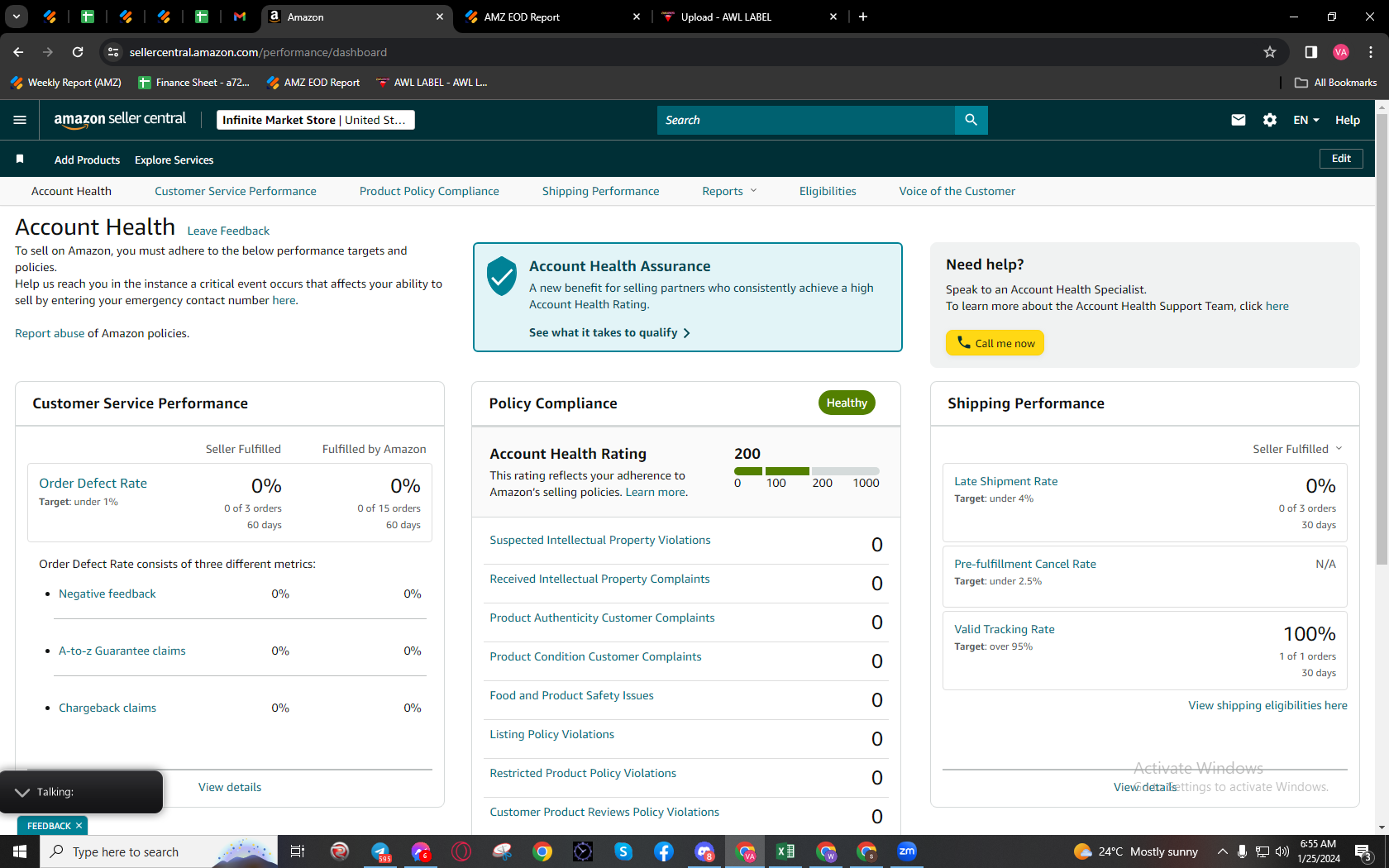Open the Customer Service Performance tab
Image resolution: width=1389 pixels, height=868 pixels.
pyautogui.click(x=236, y=191)
